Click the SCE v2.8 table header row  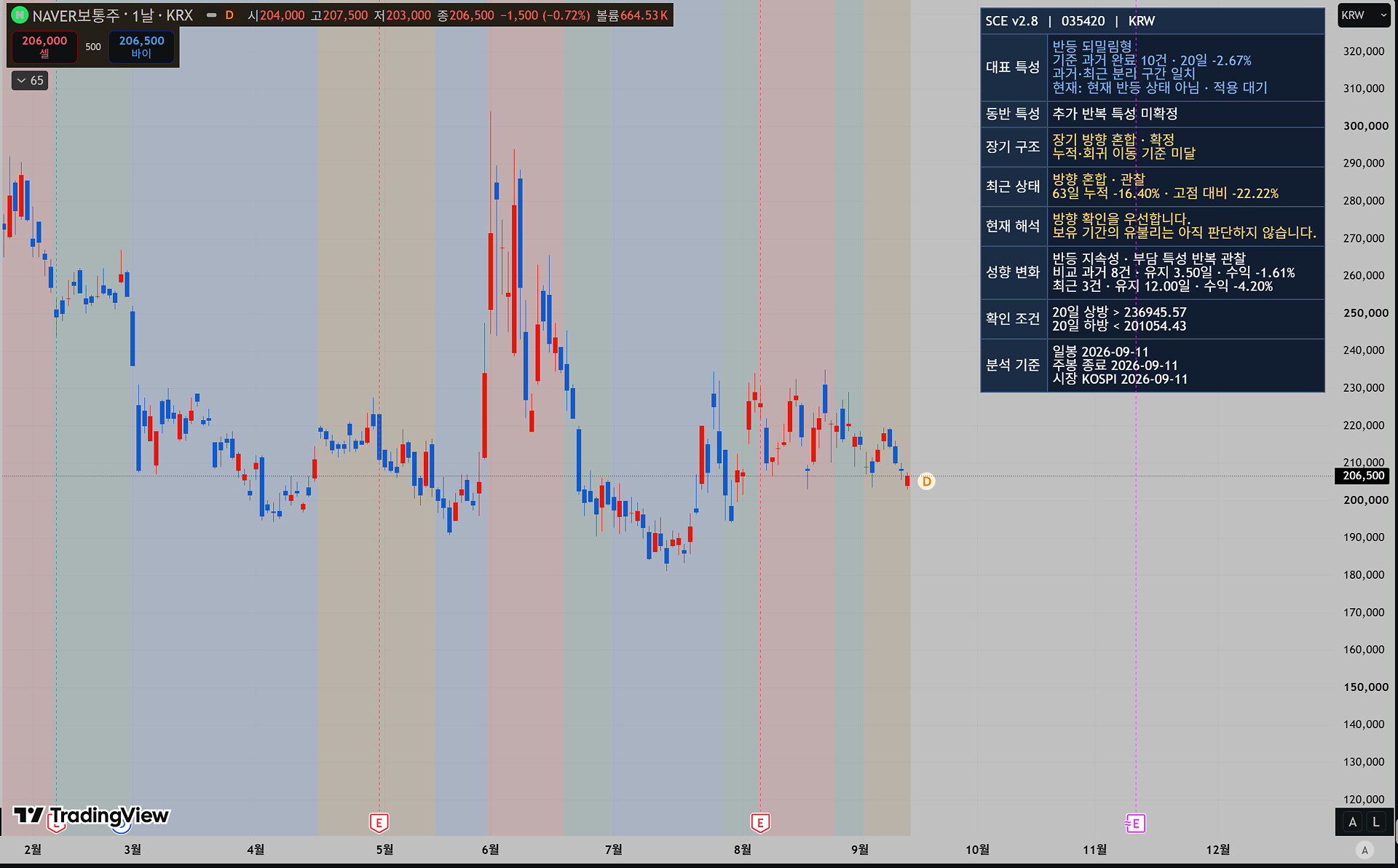(1152, 21)
